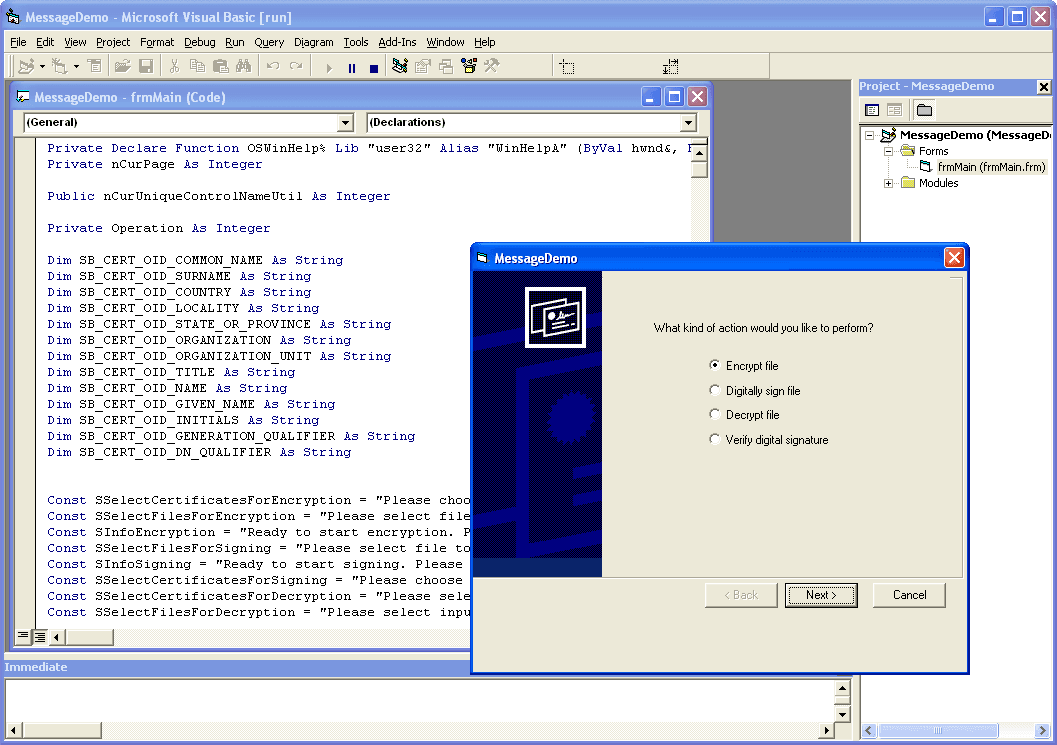The image size is (1057, 745).
Task: Click the 'Private Operation As Integer' code line
Action: [x=158, y=228]
